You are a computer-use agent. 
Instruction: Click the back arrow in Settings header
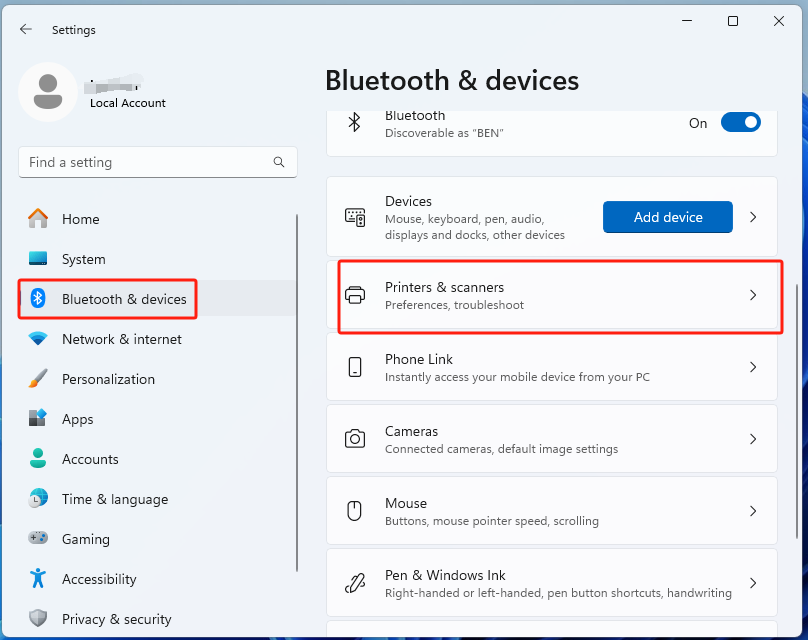(26, 29)
